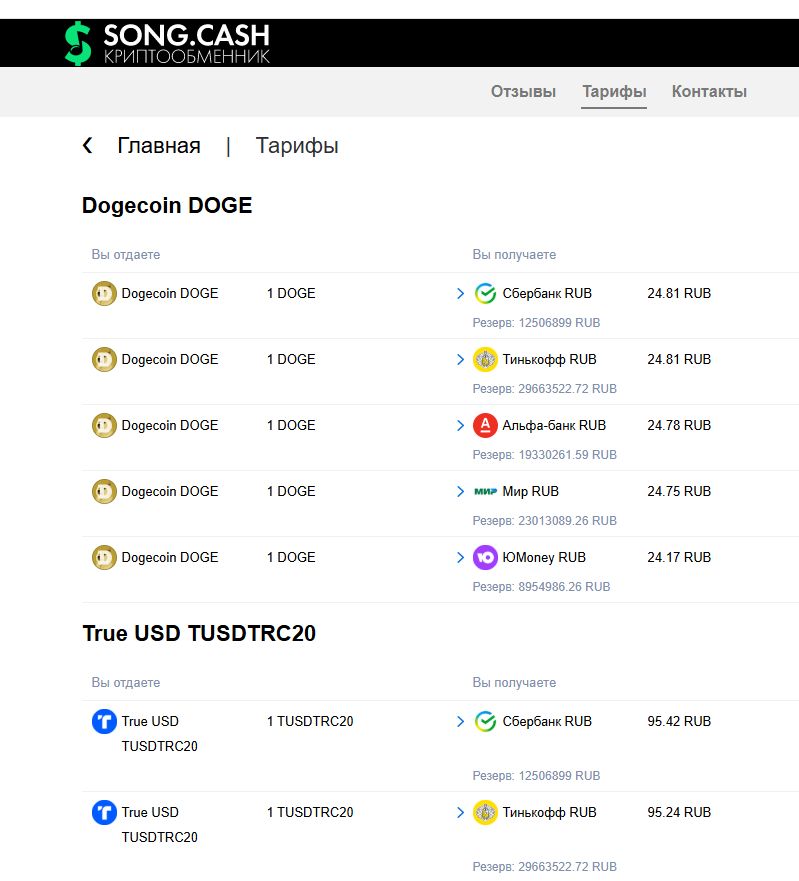Click blue chevron before Сбербанк 95.42 RUB

461,721
